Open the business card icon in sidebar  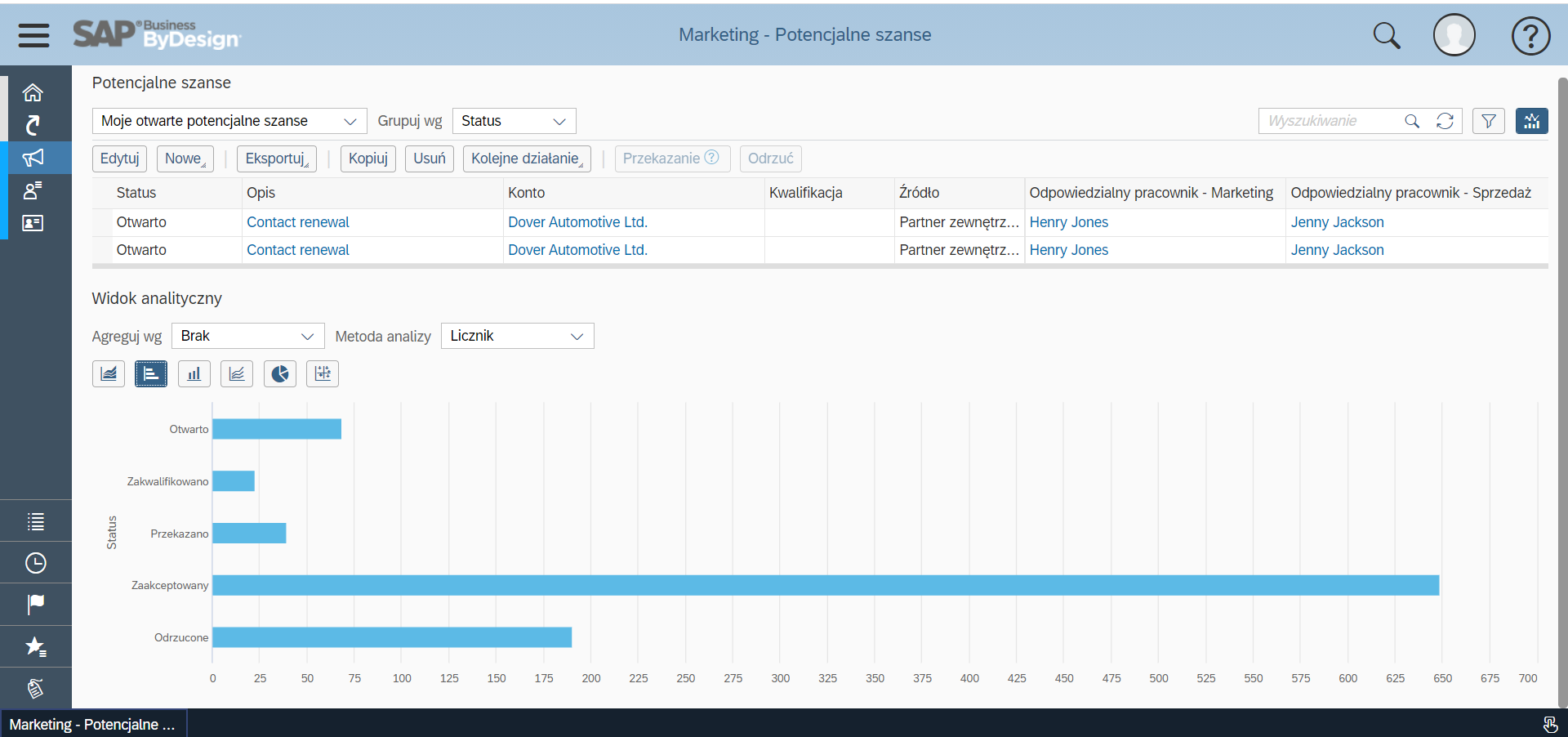(x=33, y=223)
